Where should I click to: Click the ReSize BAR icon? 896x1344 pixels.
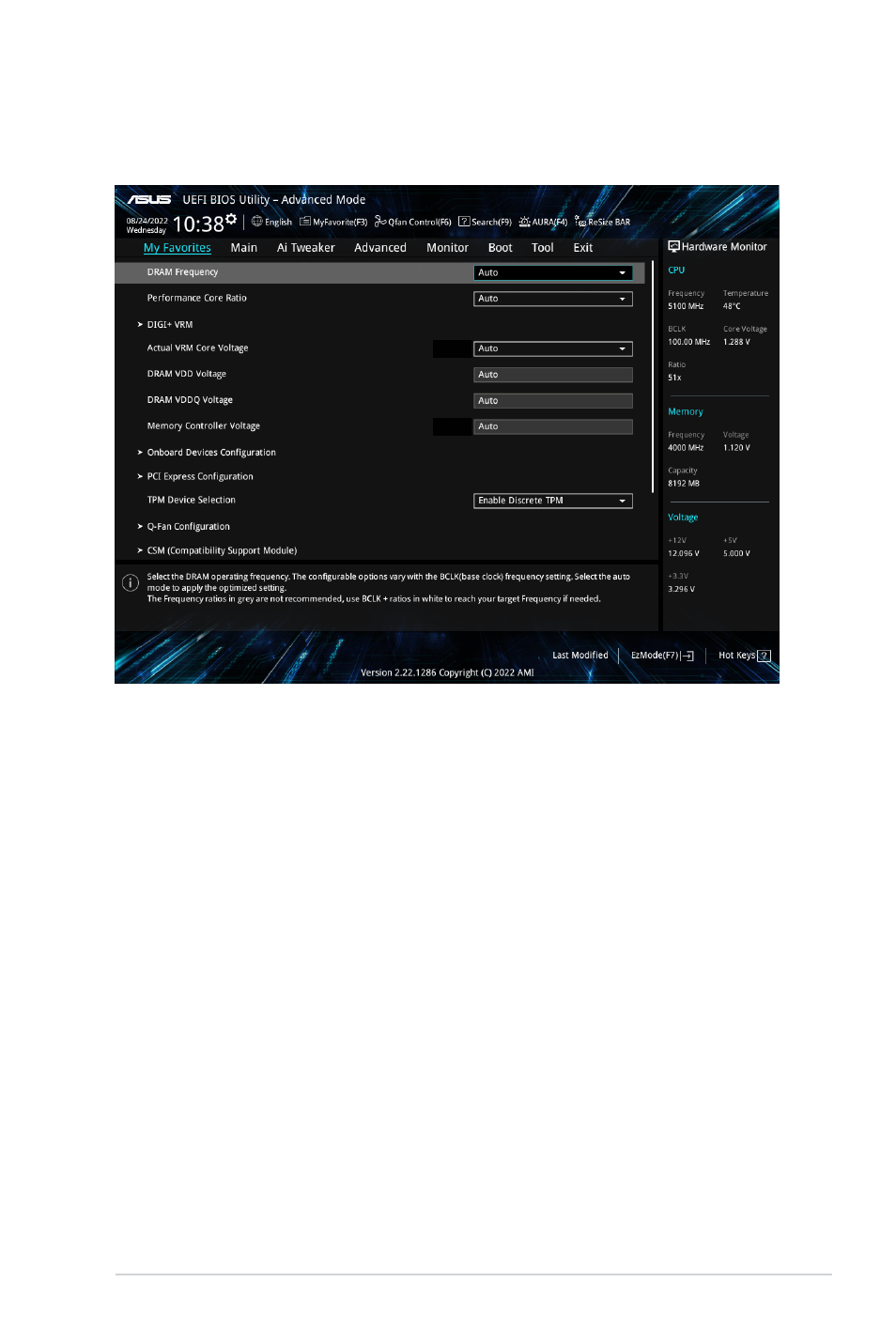(580, 222)
